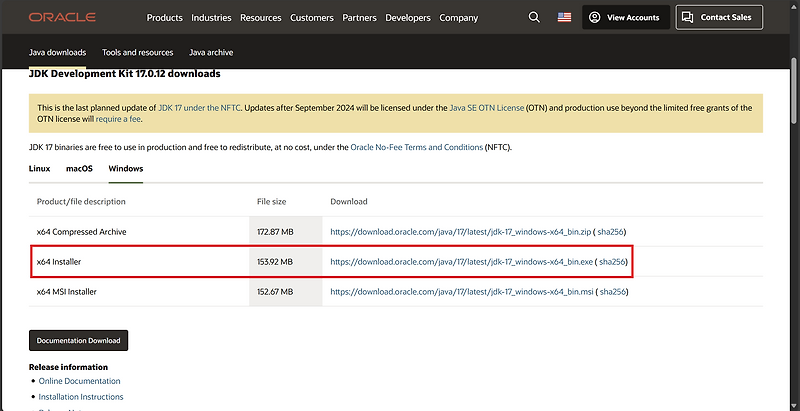Select the Java archive tab
Viewport: 800px width, 411px height.
point(211,52)
